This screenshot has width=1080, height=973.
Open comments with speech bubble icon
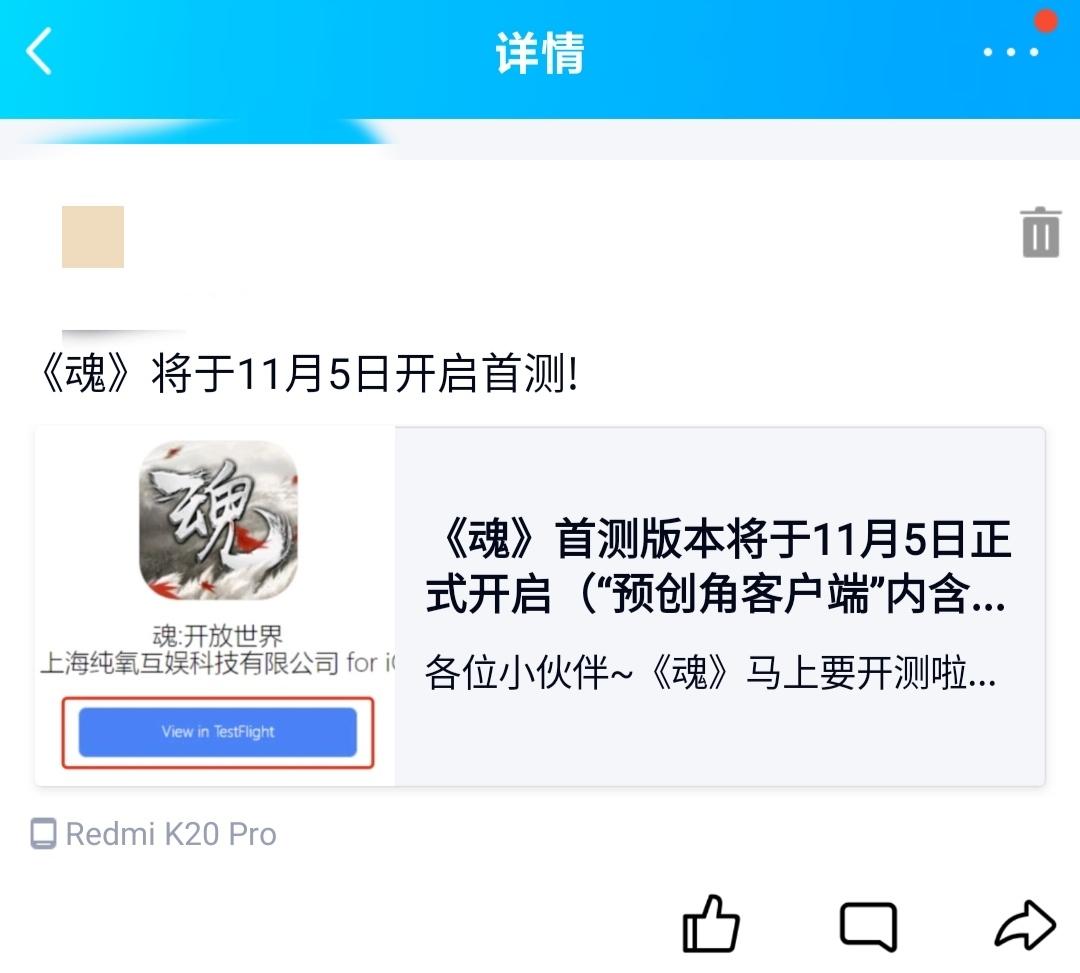click(x=868, y=926)
